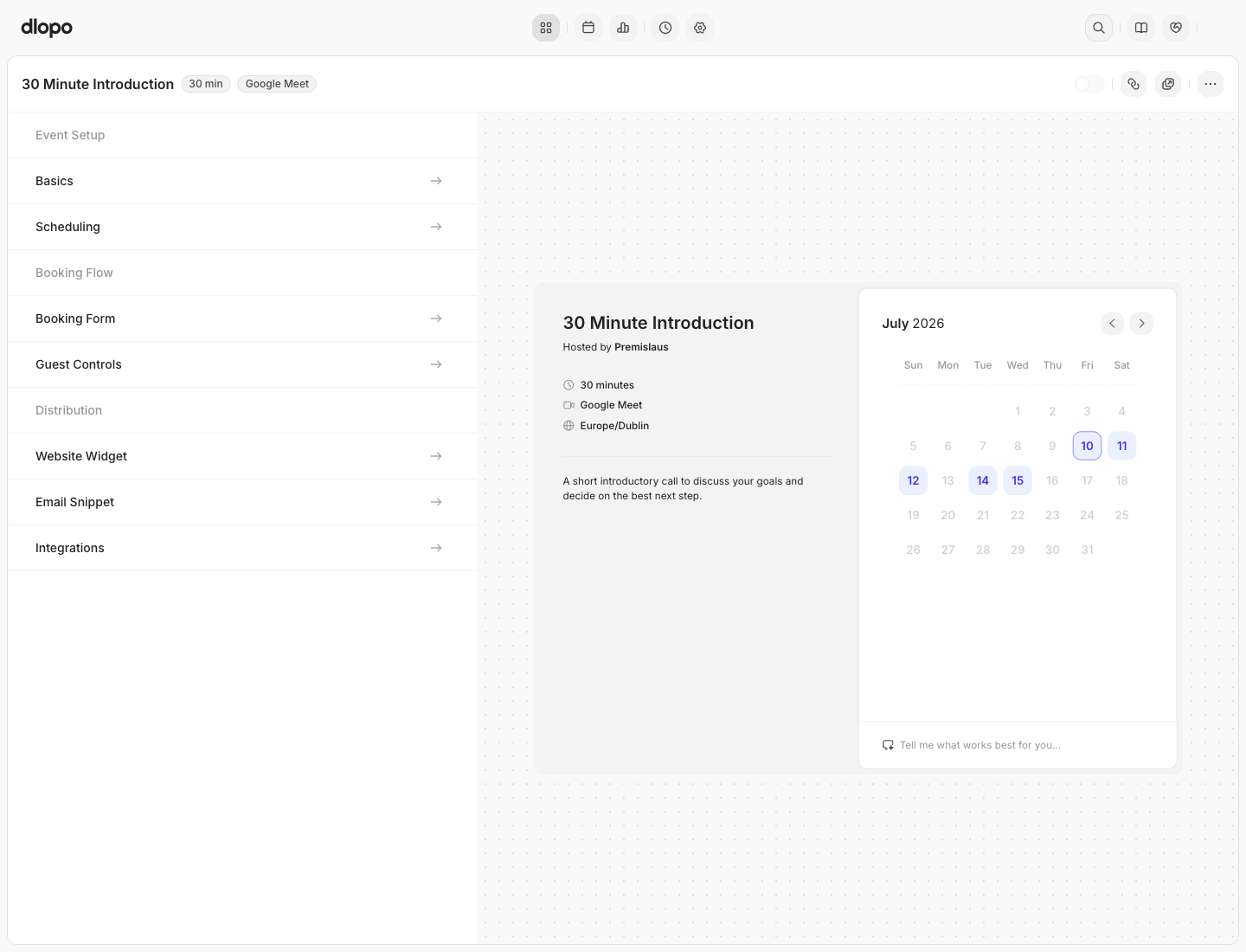This screenshot has width=1246, height=952.
Task: Select July 12 in the calendar
Action: tap(913, 480)
